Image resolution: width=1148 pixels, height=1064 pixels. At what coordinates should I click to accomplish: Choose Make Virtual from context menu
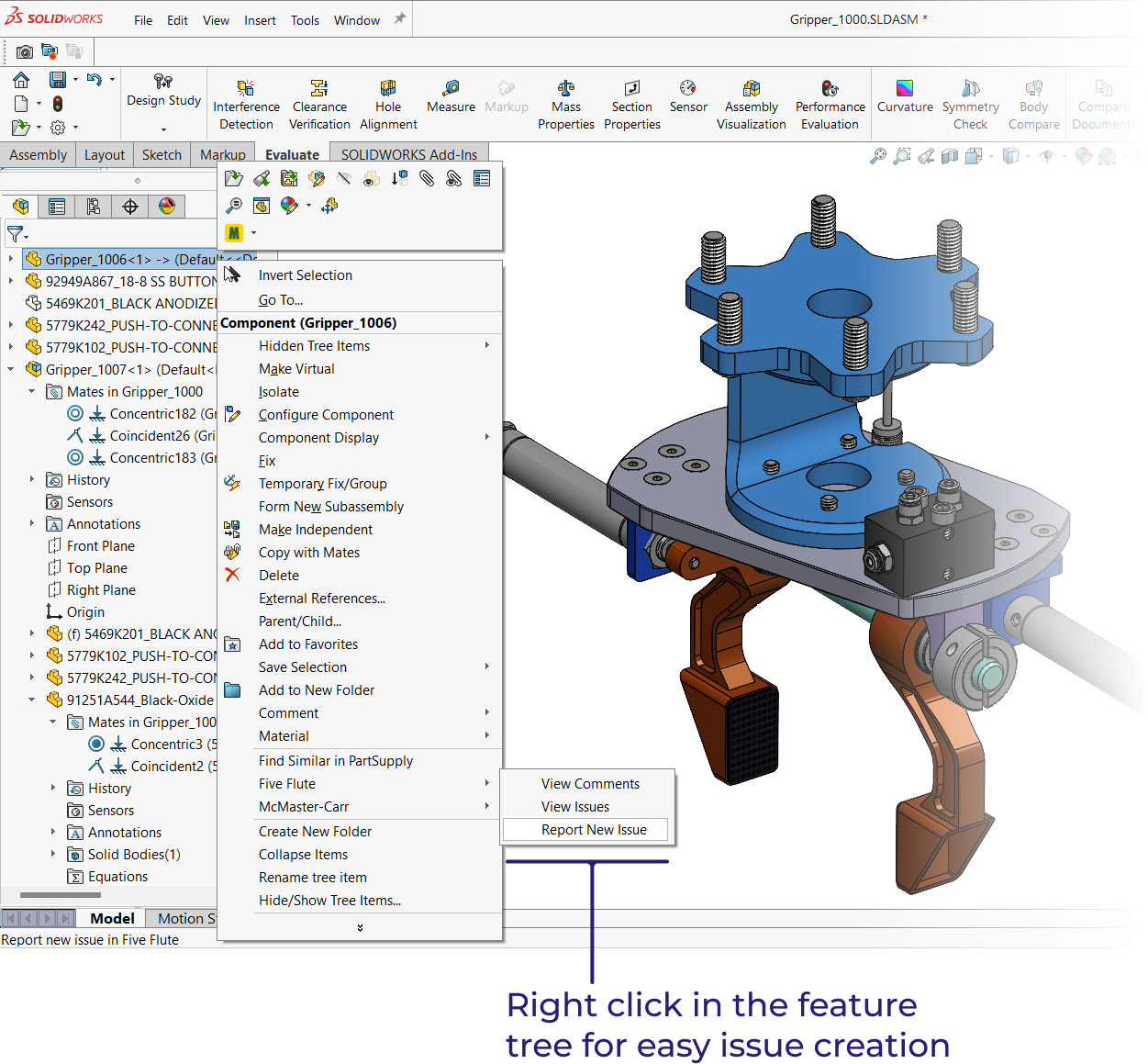pyautogui.click(x=361, y=369)
